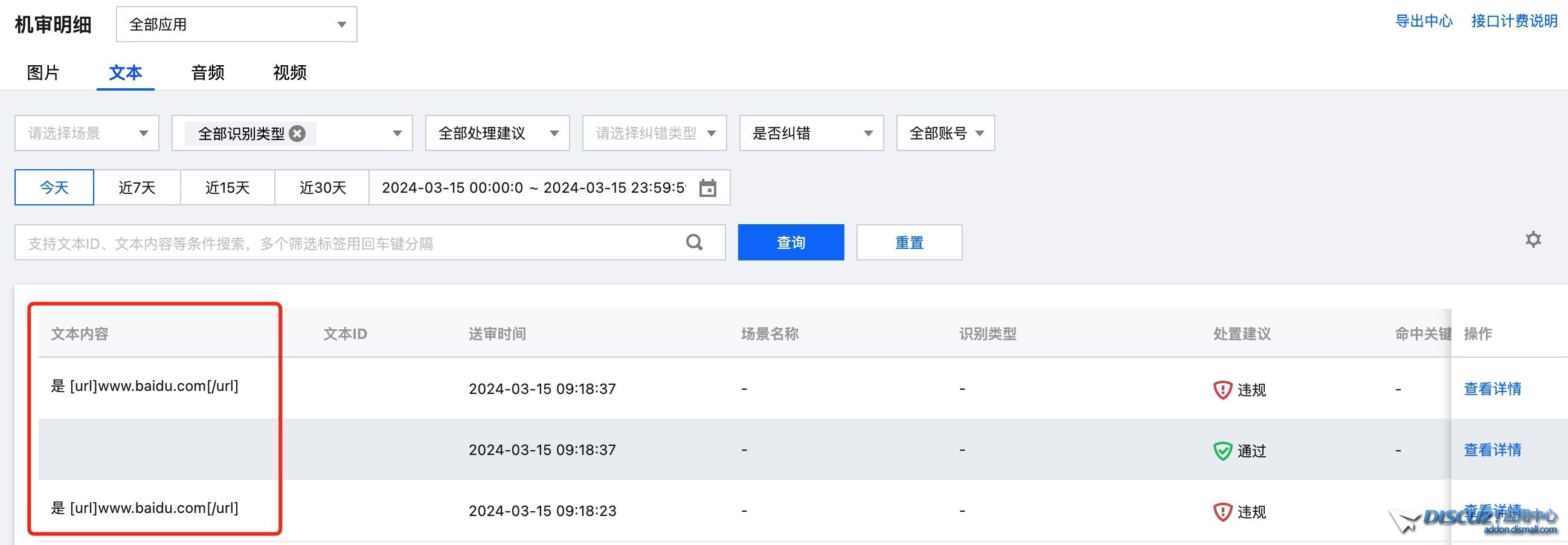
Task: Open the 导出中心 link
Action: tap(1423, 20)
